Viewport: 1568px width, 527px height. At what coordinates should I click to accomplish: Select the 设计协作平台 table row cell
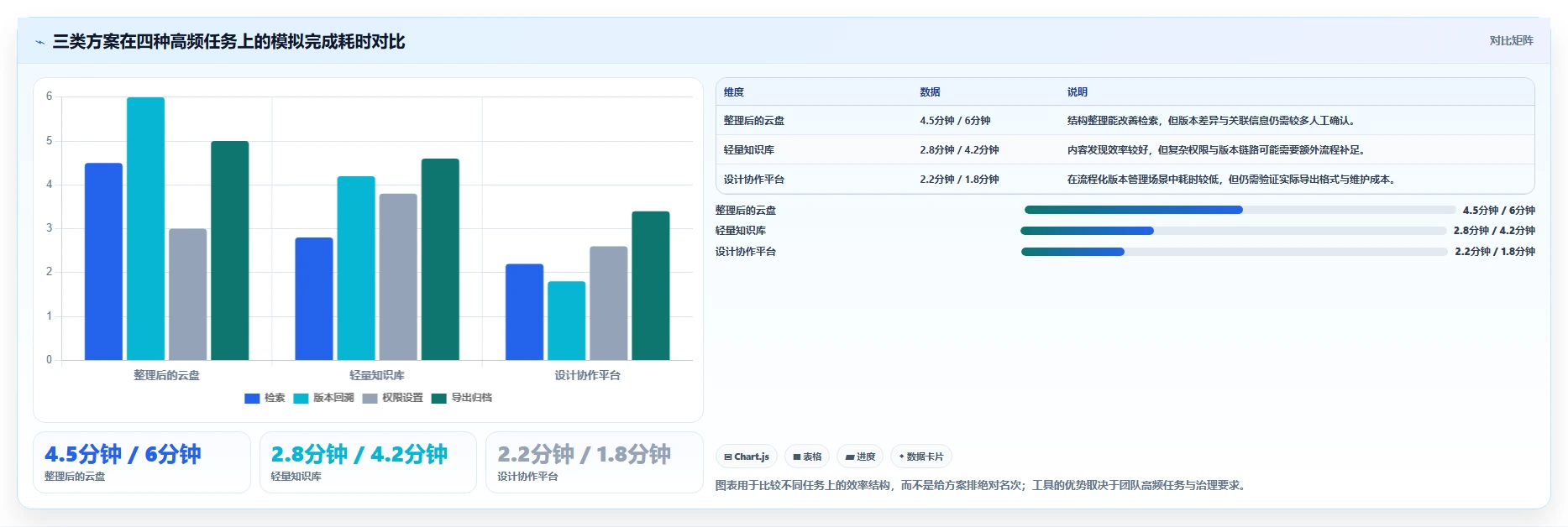tap(754, 180)
